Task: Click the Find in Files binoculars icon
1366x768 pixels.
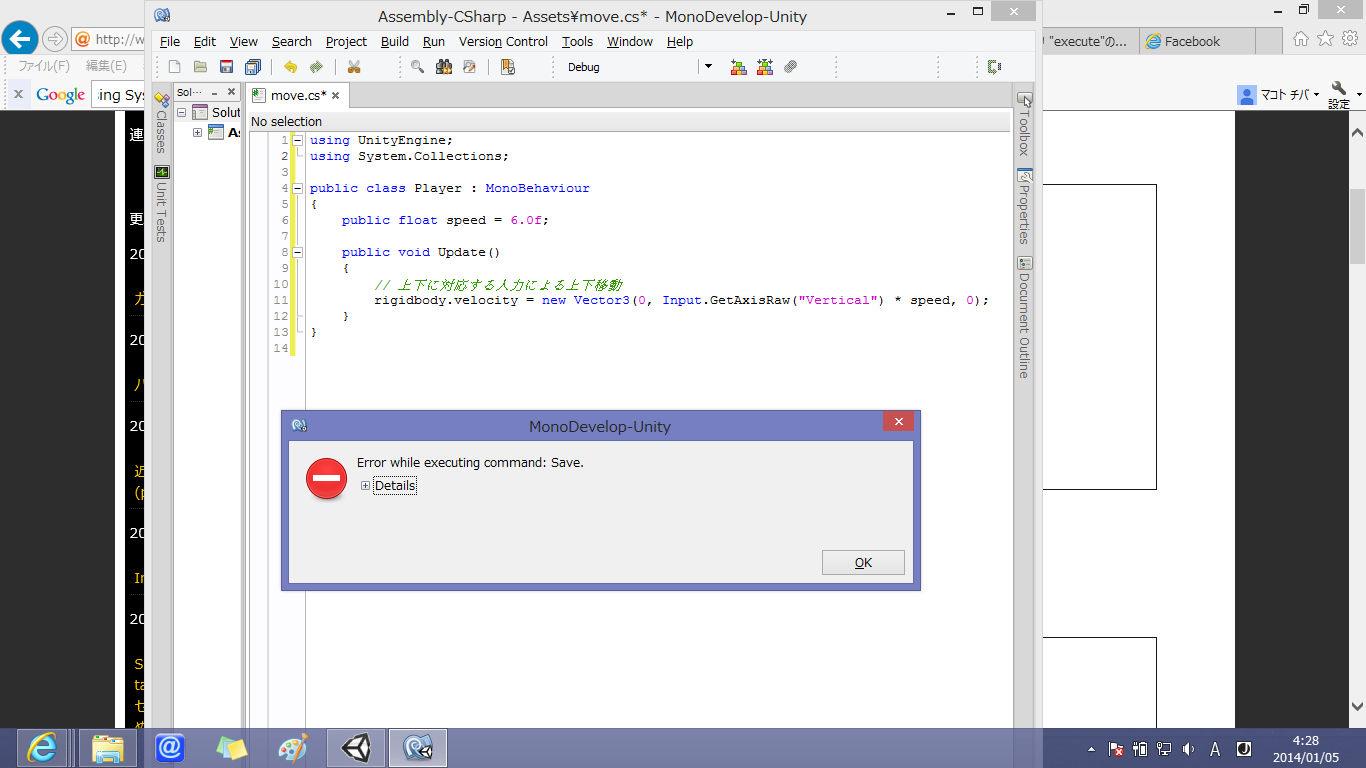Action: click(443, 67)
